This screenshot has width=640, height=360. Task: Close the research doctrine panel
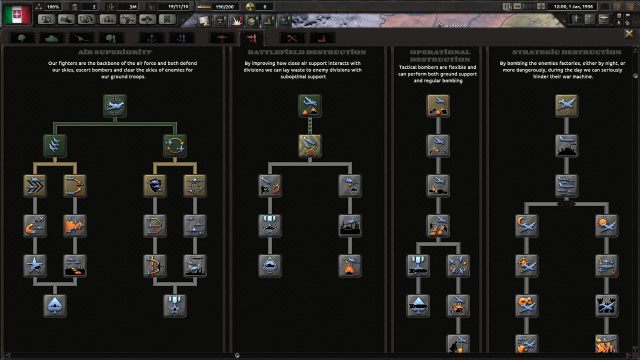(629, 34)
